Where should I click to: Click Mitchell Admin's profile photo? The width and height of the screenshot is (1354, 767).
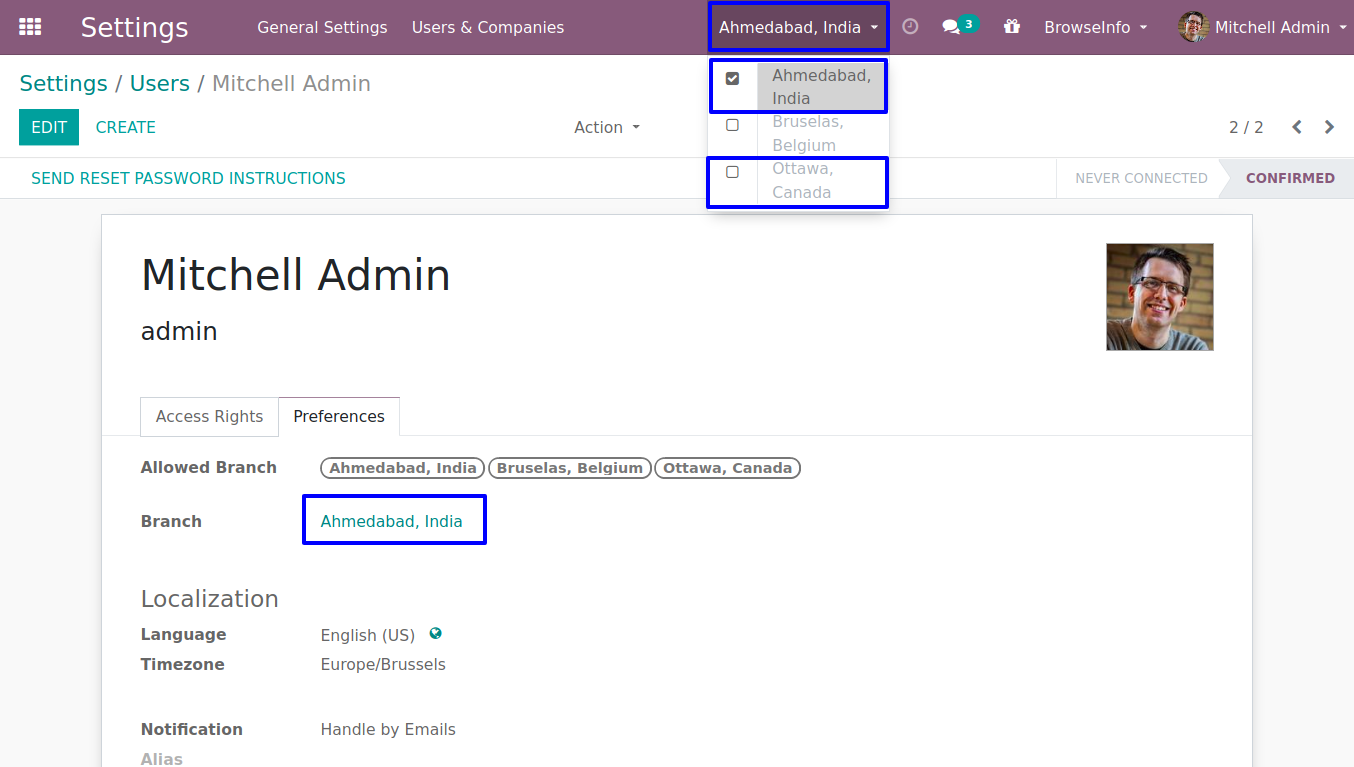coord(1159,297)
